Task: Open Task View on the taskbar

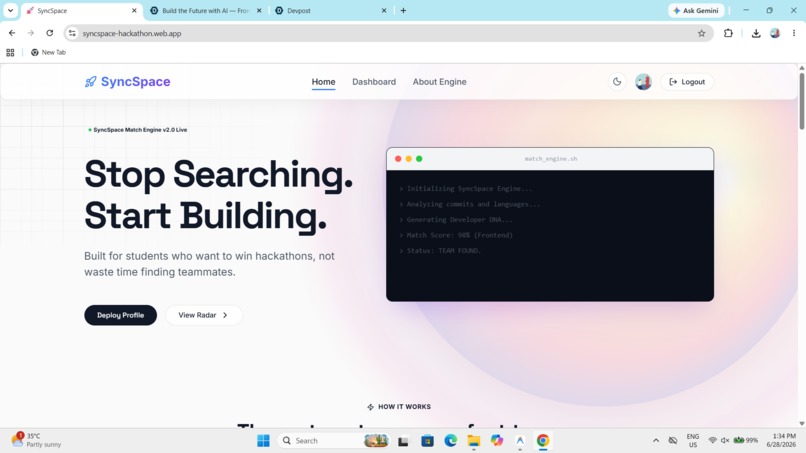Action: pyautogui.click(x=404, y=441)
